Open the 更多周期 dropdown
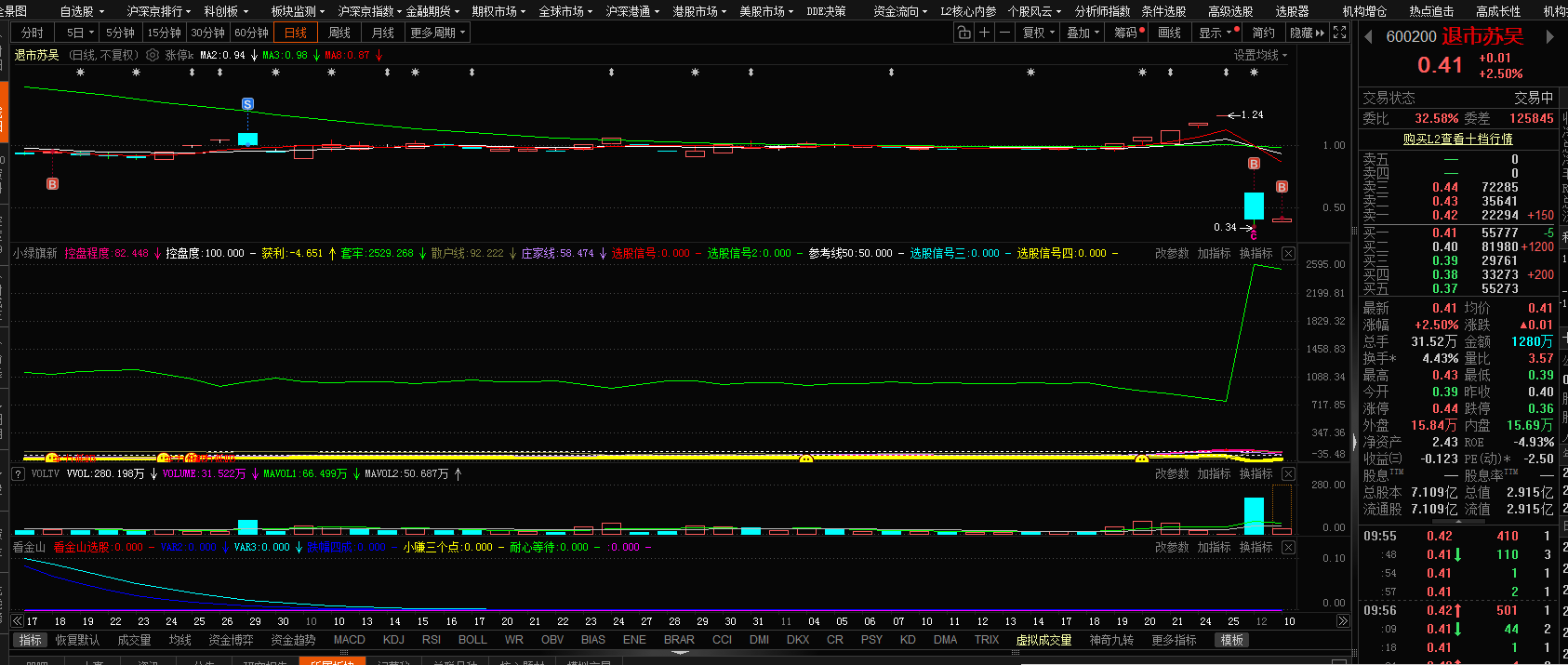Image resolution: width=1568 pixels, height=665 pixels. tap(437, 33)
